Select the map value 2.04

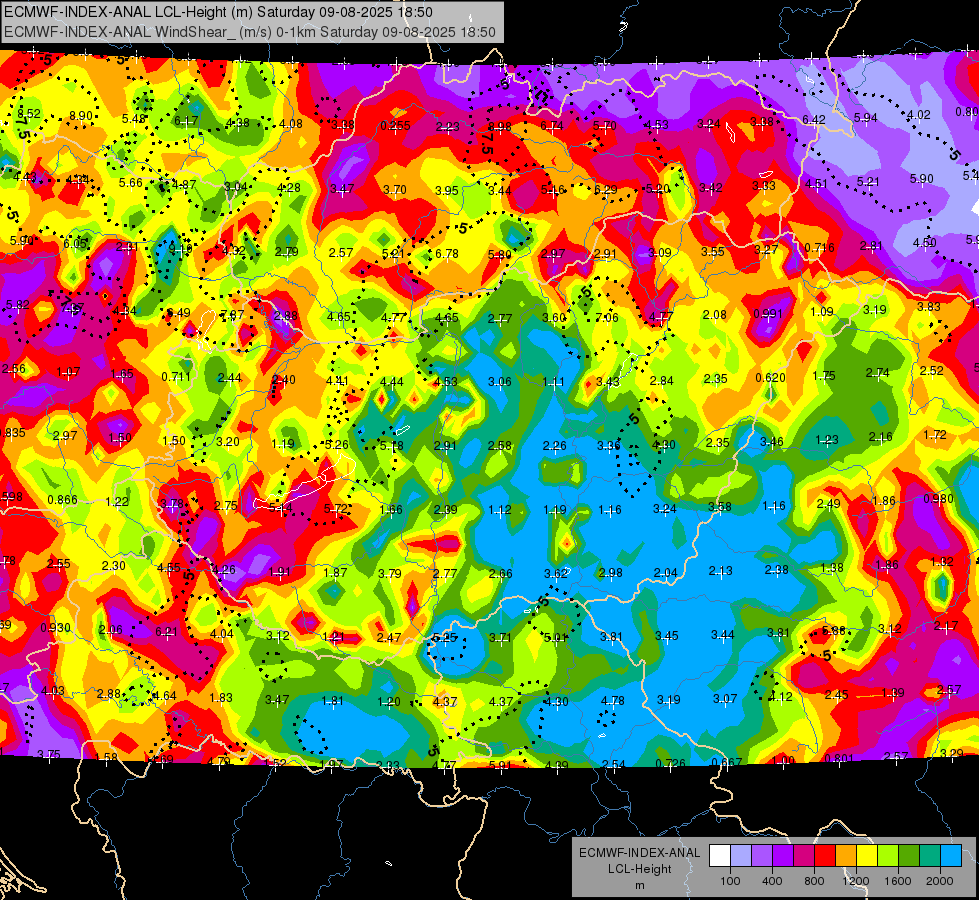click(665, 573)
